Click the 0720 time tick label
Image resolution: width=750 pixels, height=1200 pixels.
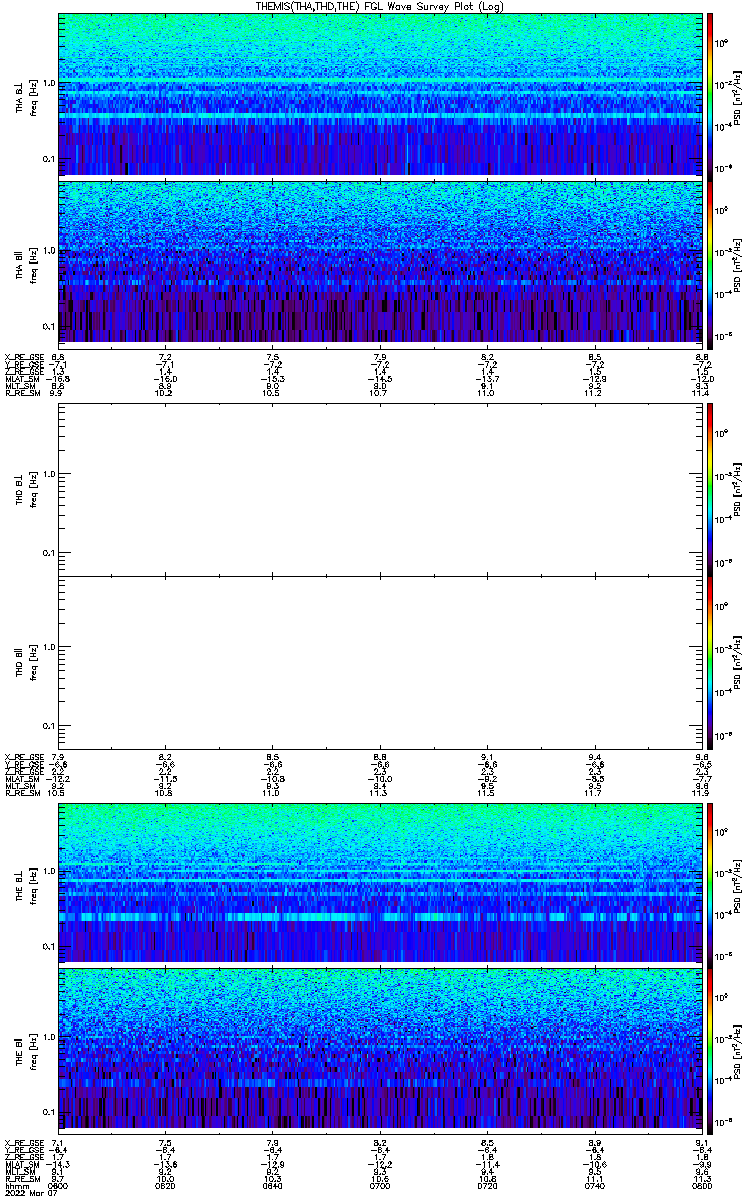pyautogui.click(x=488, y=1185)
